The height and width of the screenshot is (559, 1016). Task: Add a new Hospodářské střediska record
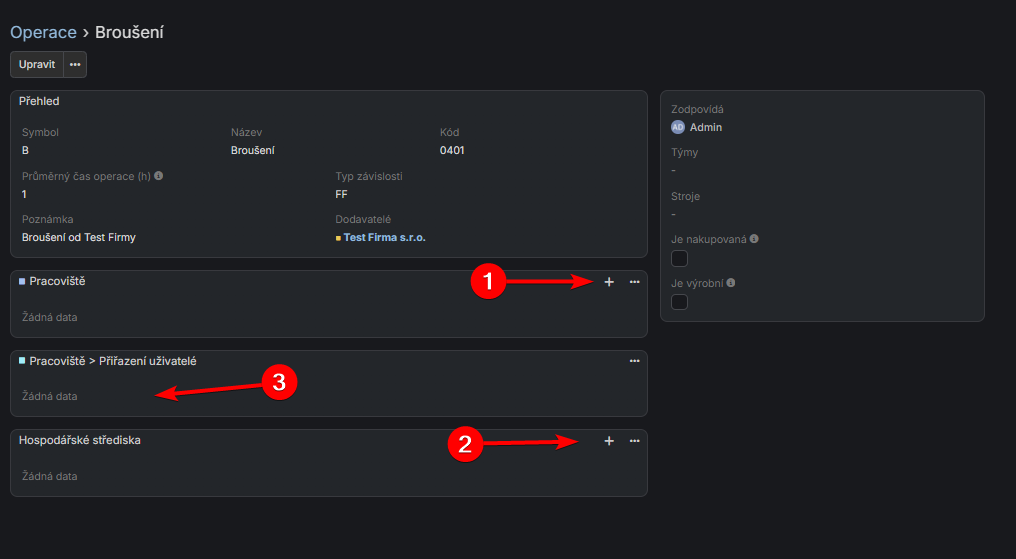(x=609, y=441)
